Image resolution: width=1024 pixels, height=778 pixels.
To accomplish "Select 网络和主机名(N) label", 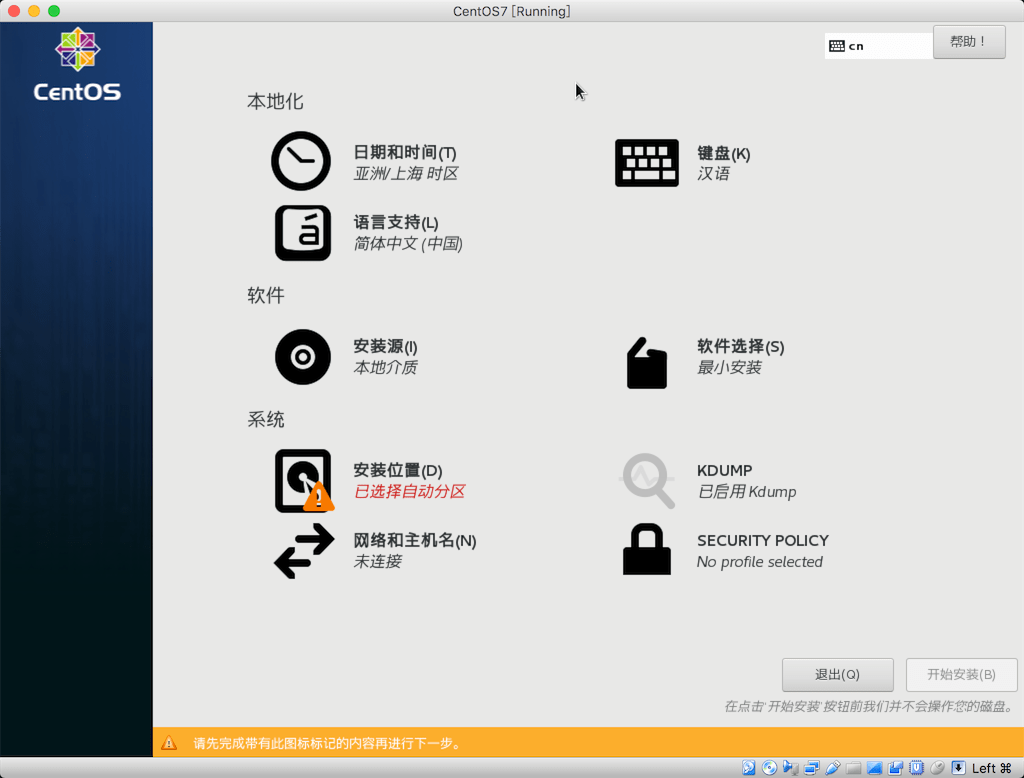I will pyautogui.click(x=415, y=540).
